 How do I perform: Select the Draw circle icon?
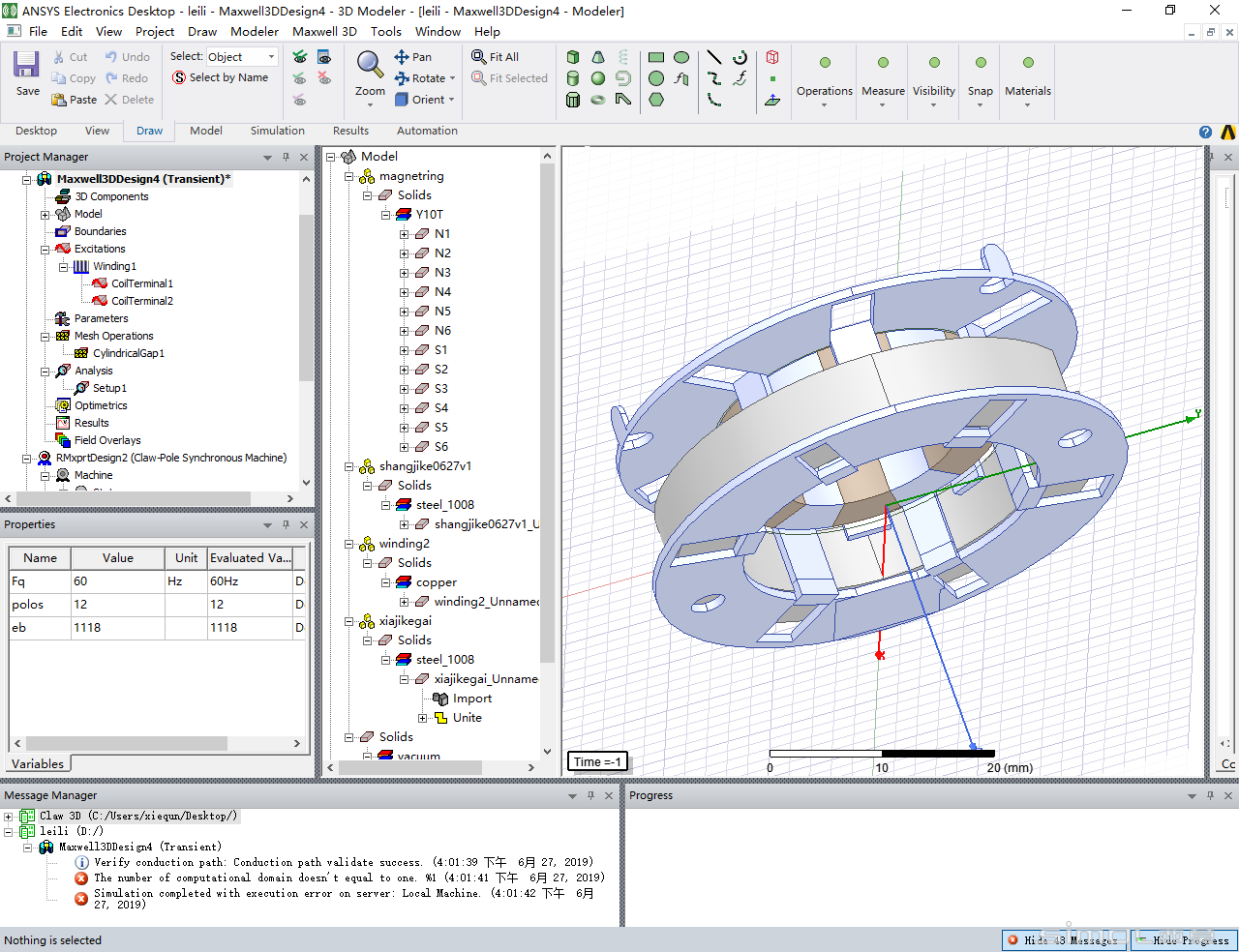click(x=656, y=78)
